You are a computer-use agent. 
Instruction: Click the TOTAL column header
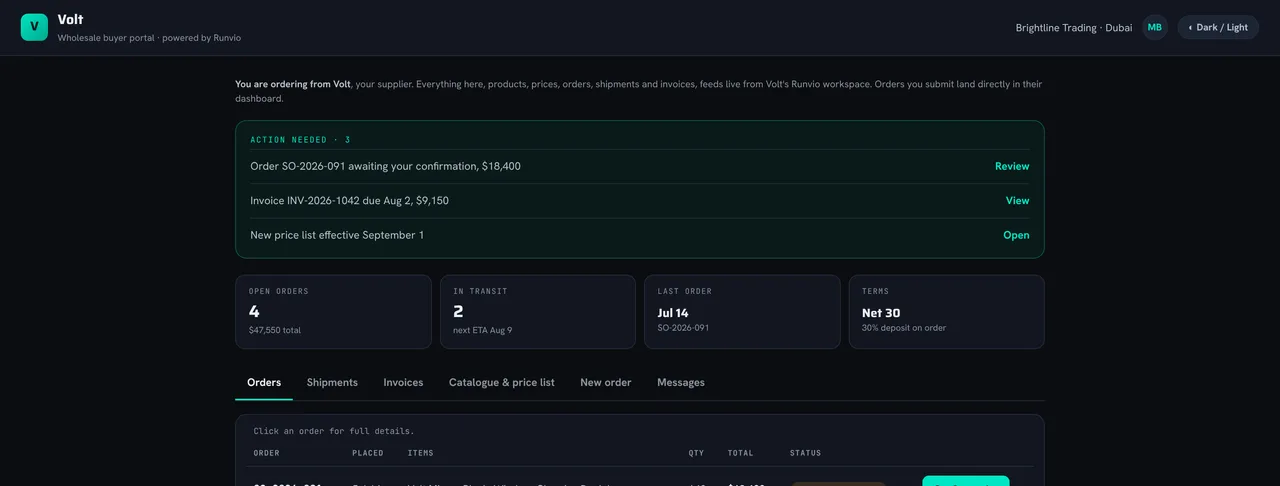point(741,453)
